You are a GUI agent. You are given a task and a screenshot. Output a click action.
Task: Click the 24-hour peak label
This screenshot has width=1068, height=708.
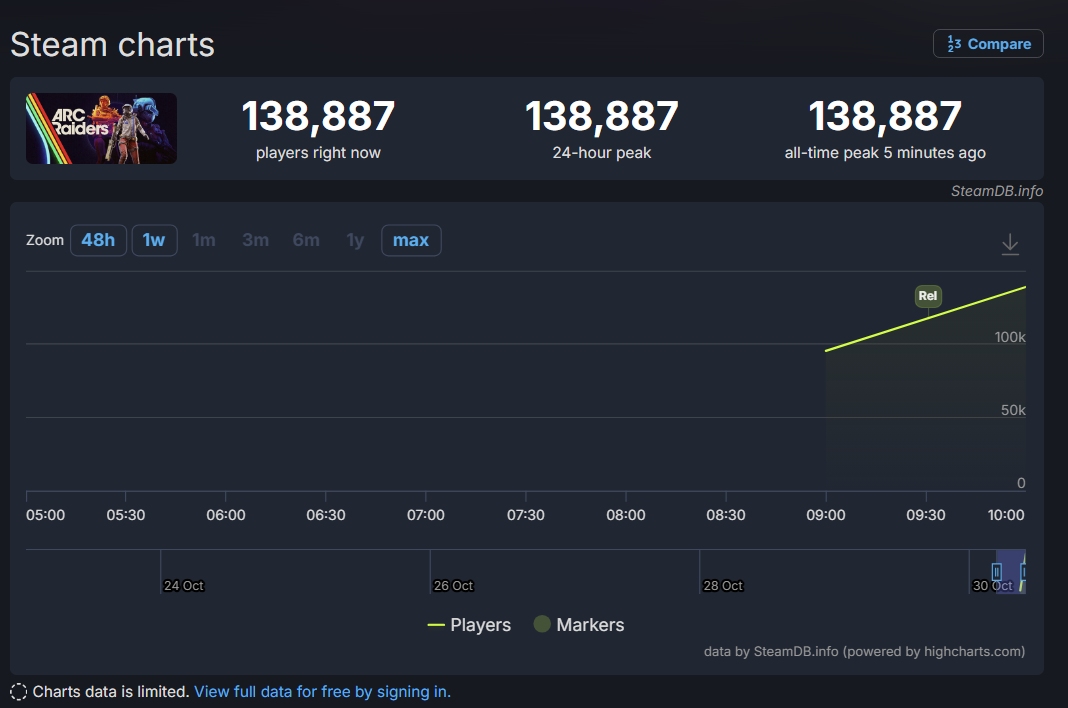tap(601, 153)
